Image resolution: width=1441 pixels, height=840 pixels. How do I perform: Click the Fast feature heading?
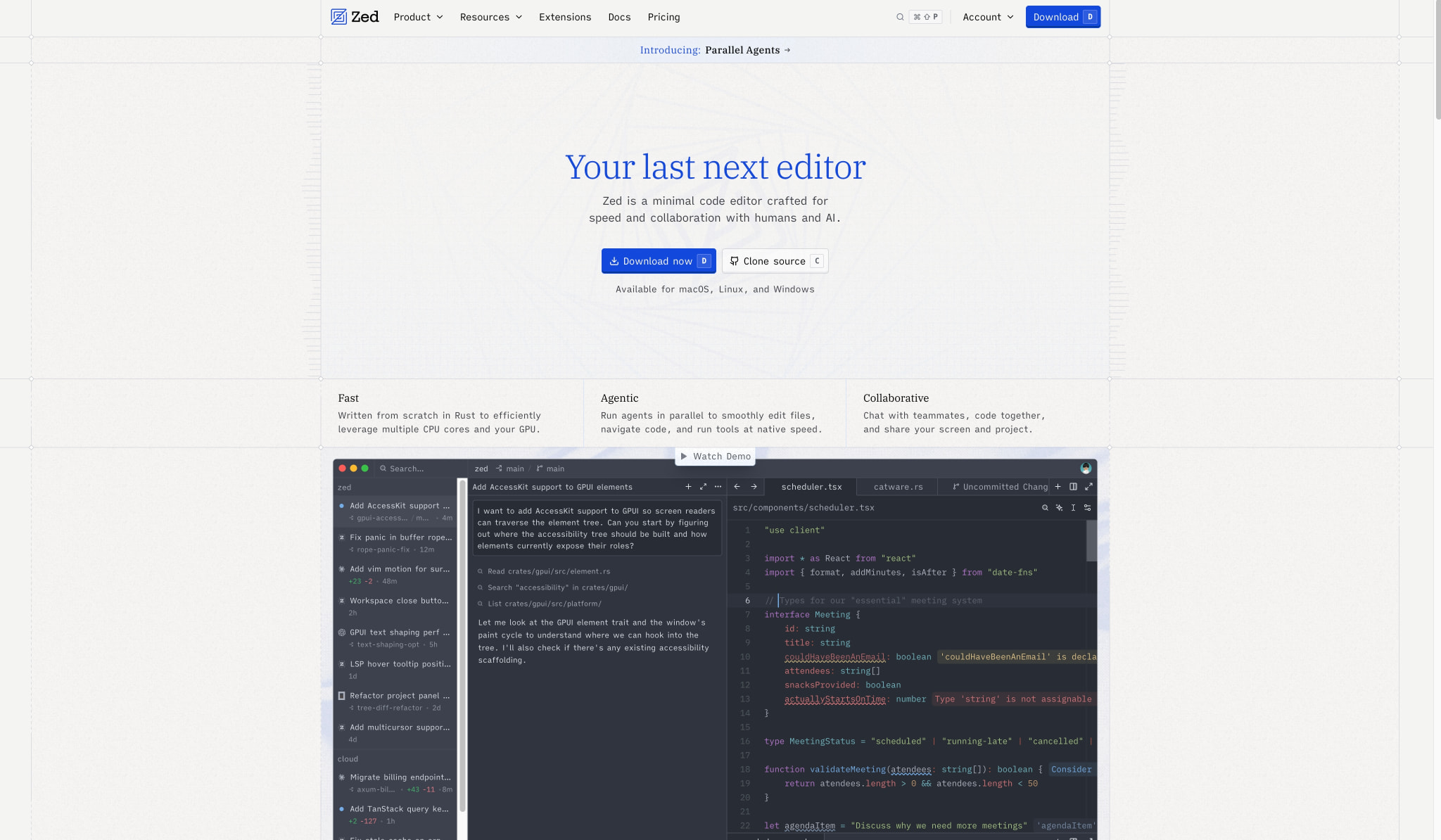pos(348,398)
